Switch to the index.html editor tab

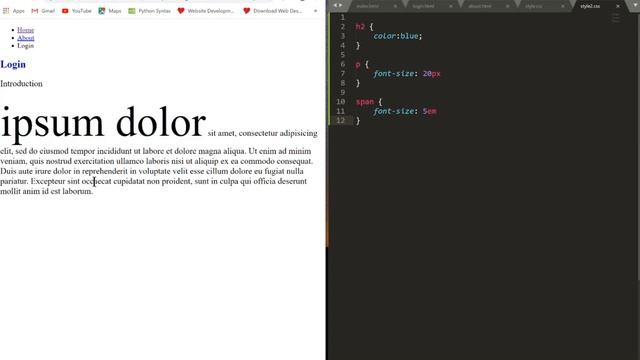point(367,6)
